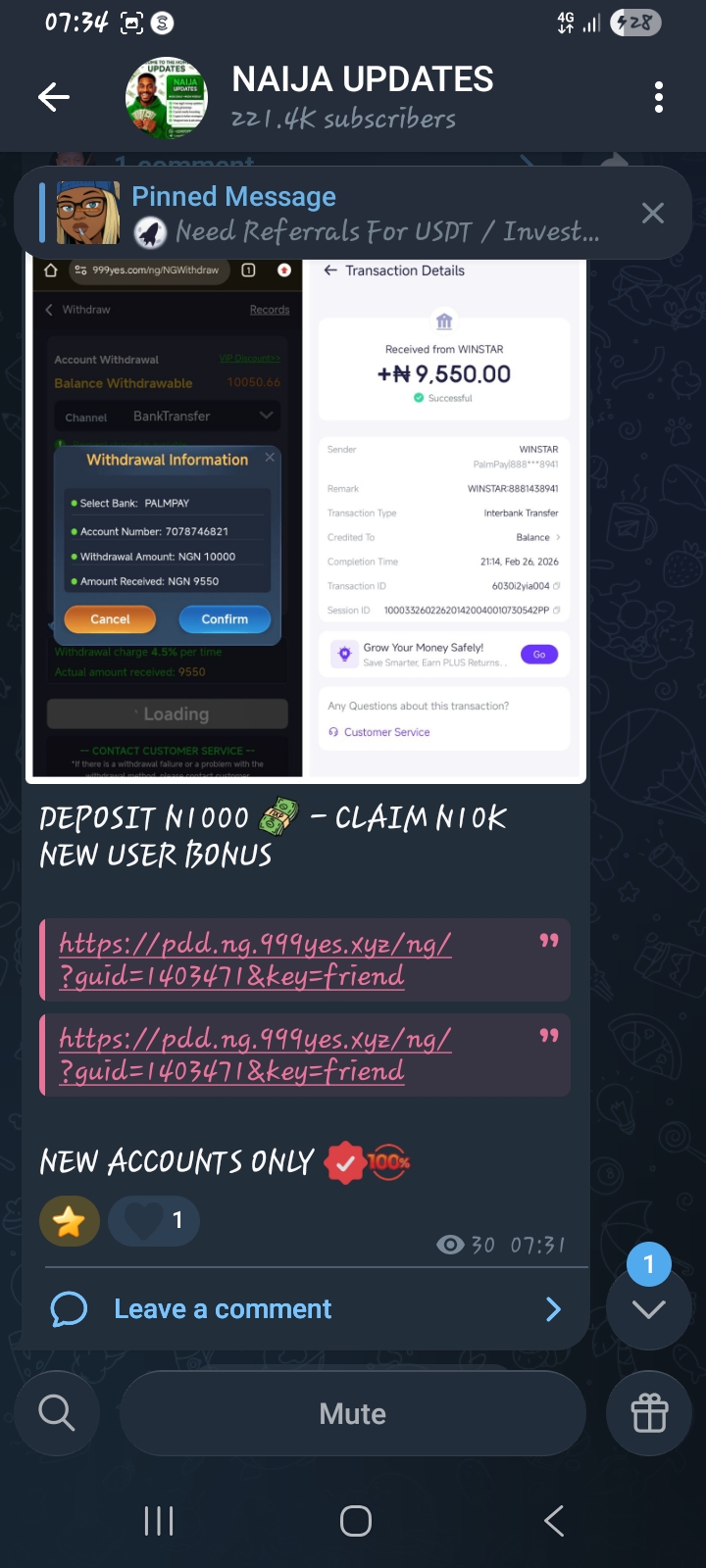Tap the quote icon on second link
Screen dimensions: 706x1568
(549, 1035)
